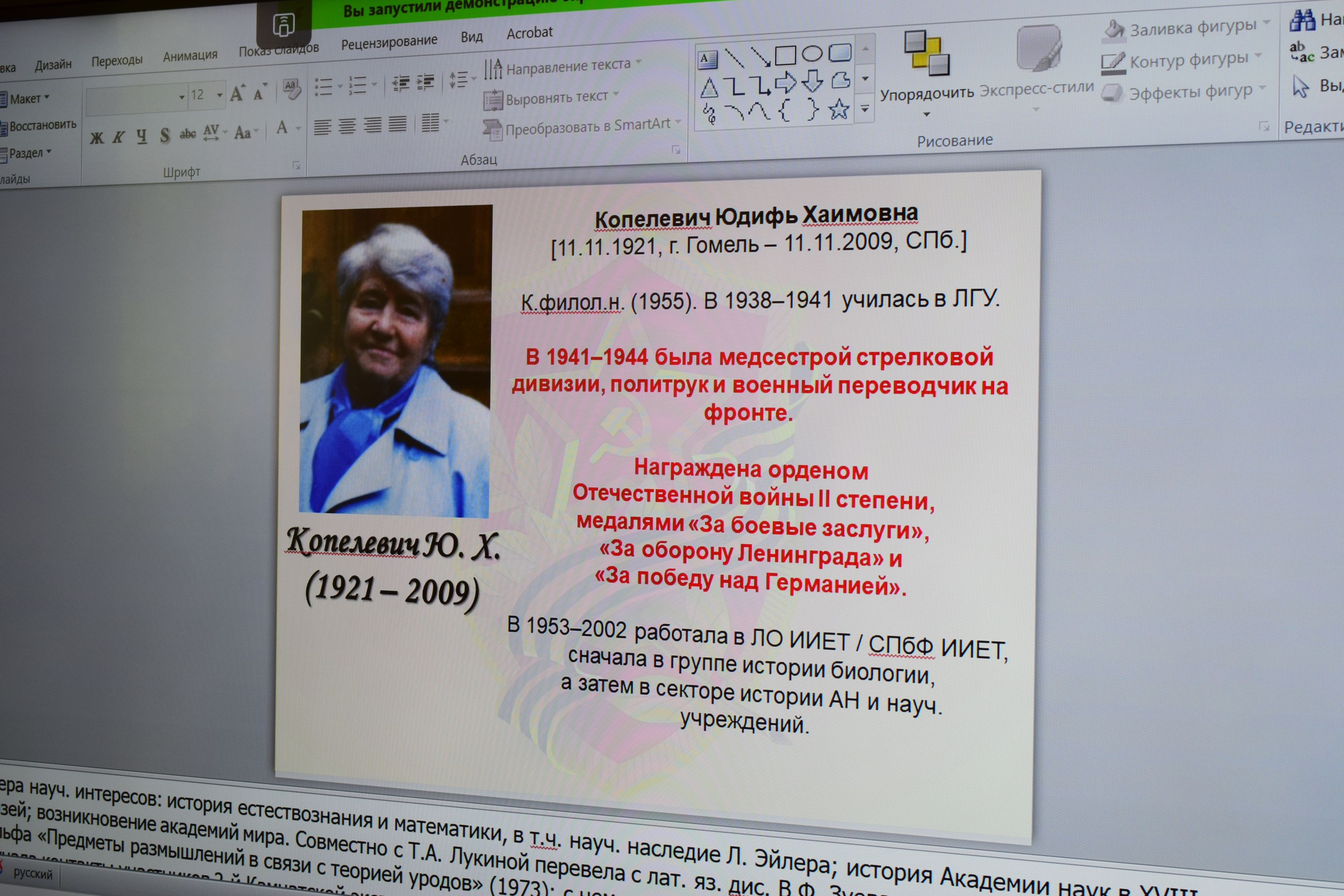The image size is (1344, 896).
Task: Open the Дизайн tab
Action: click(x=53, y=65)
